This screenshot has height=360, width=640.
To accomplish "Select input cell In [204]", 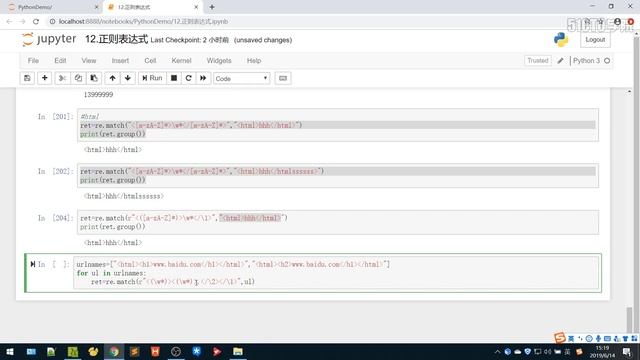I will coord(338,222).
